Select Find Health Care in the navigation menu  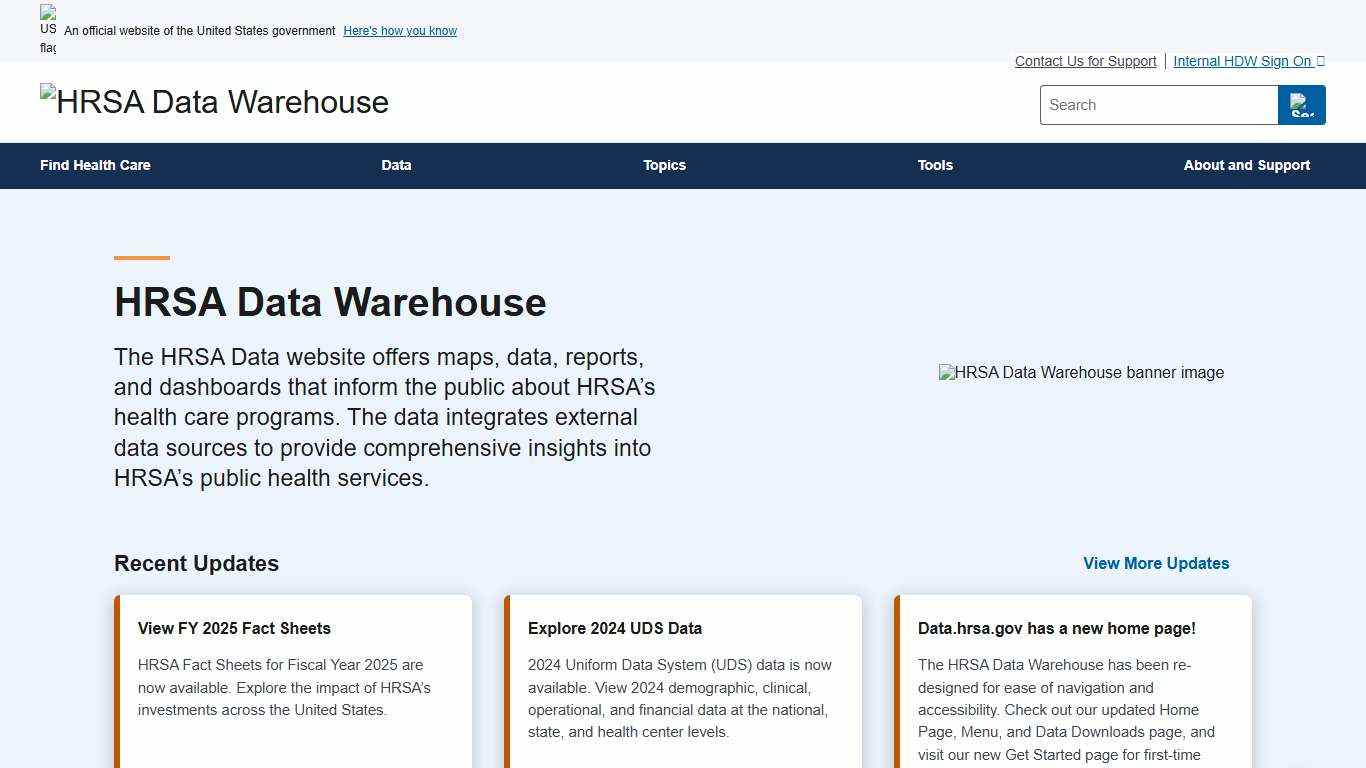click(x=95, y=165)
